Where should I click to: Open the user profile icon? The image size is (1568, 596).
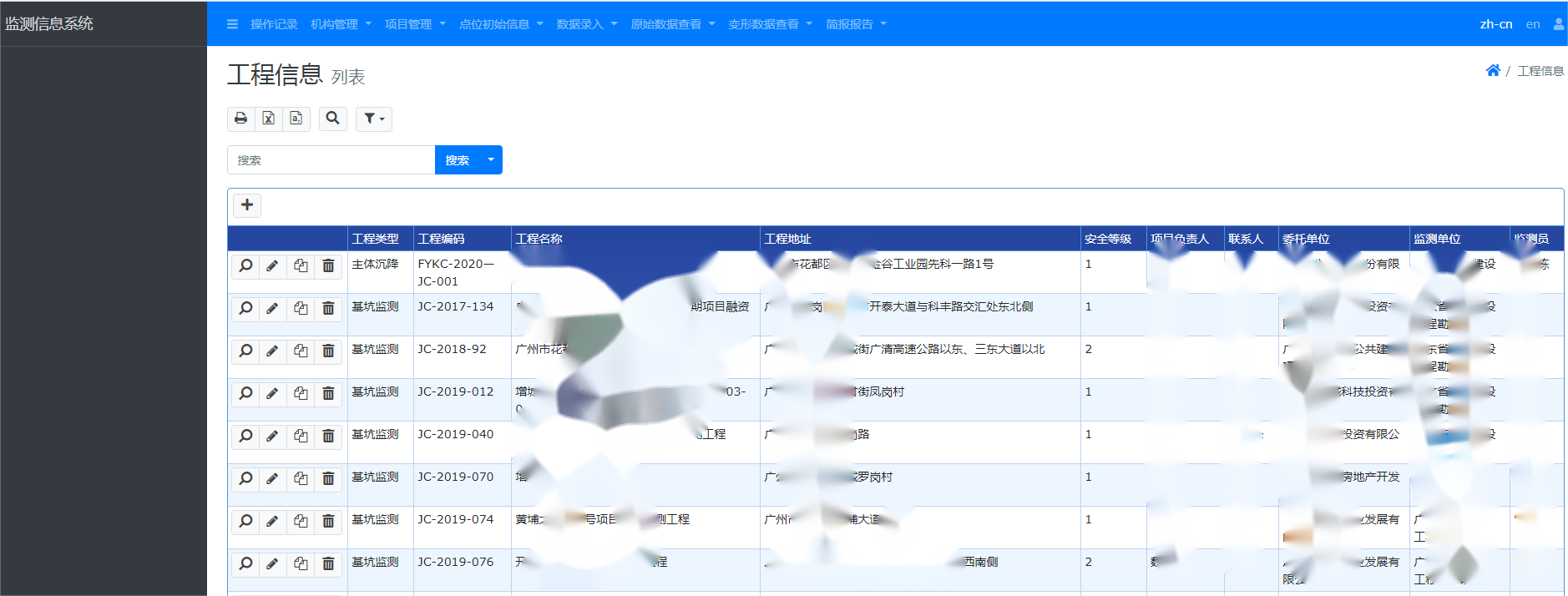pyautogui.click(x=1558, y=24)
